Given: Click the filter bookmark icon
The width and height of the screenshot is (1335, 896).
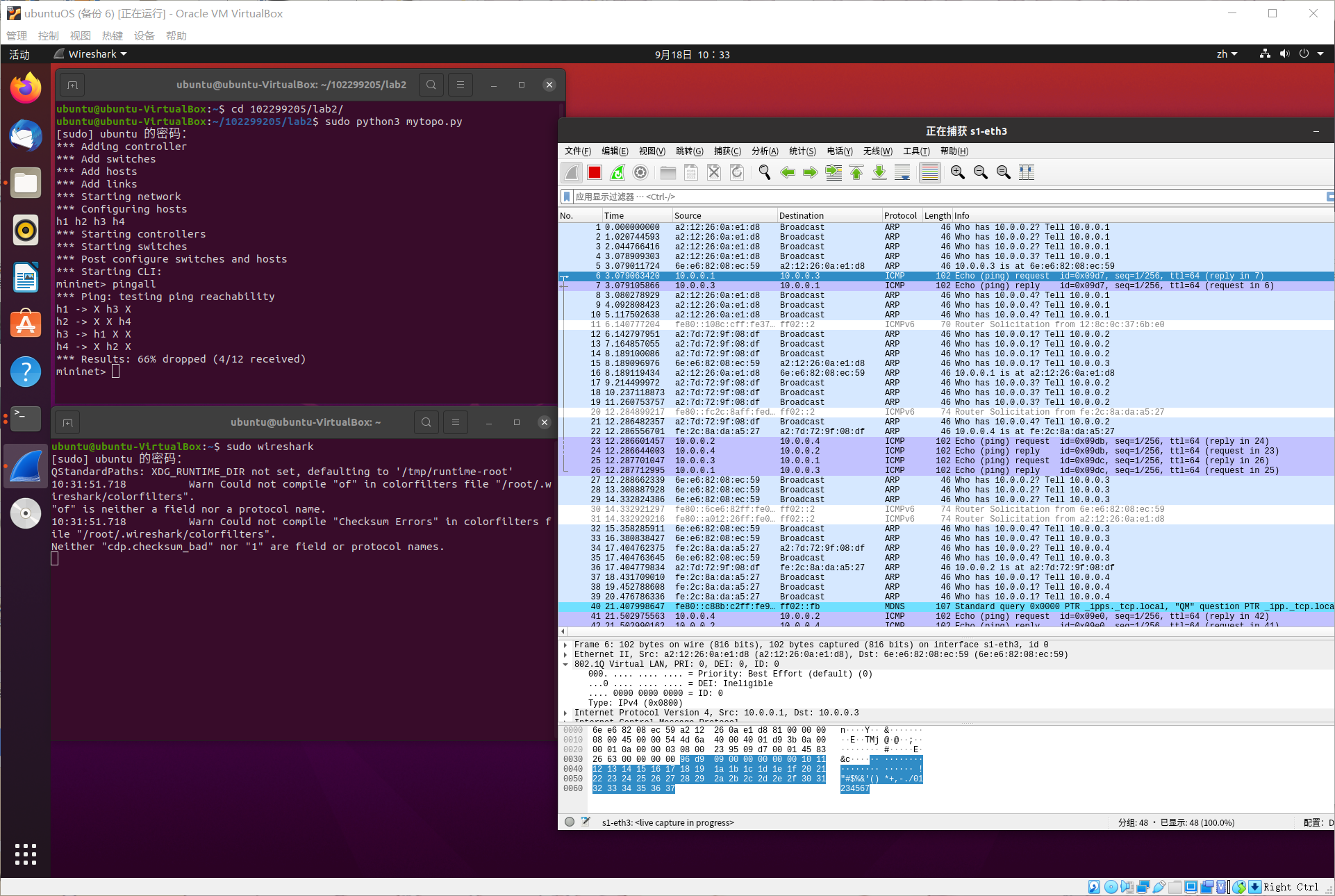Looking at the screenshot, I should click(567, 197).
